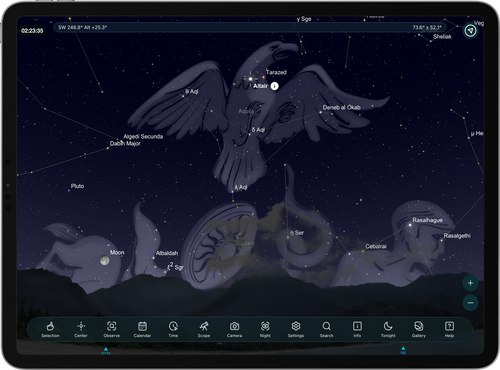
Task: Select Dabih Major label
Action: tap(125, 143)
